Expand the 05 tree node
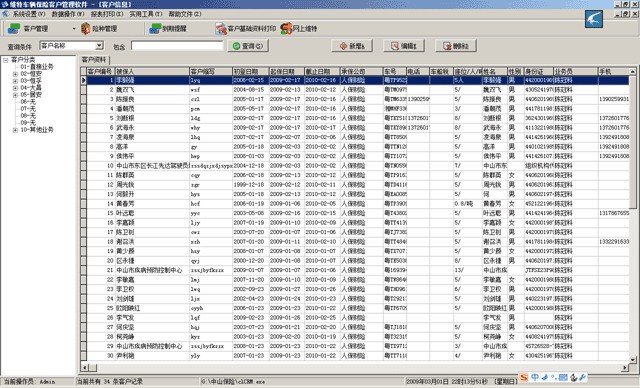This screenshot has width=640, height=388. point(15,95)
